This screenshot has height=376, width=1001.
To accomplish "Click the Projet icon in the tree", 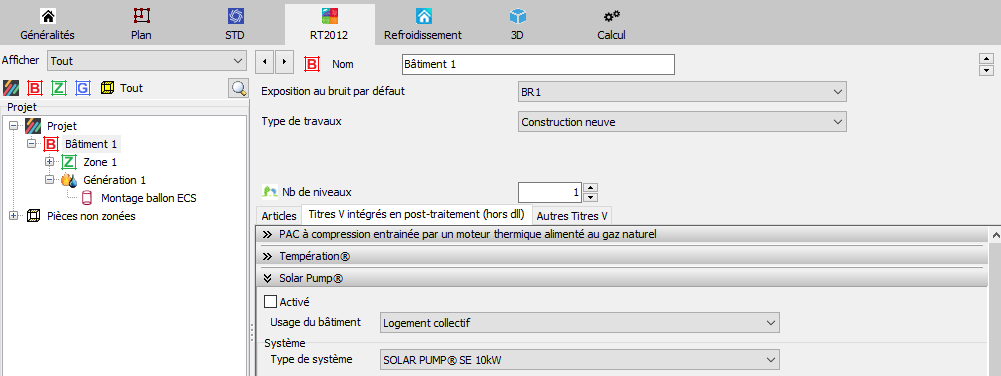I will [33, 126].
